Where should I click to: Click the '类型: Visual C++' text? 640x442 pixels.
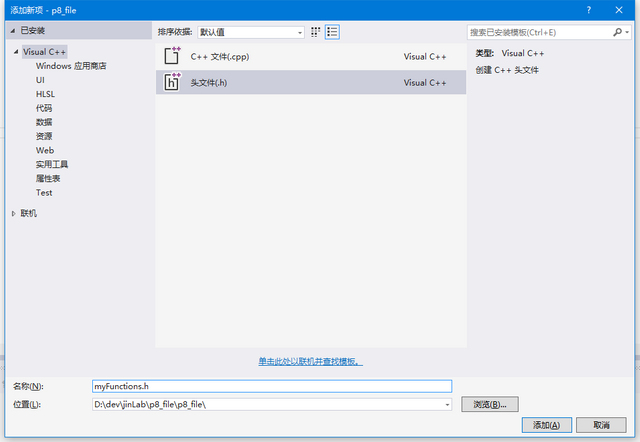509,53
